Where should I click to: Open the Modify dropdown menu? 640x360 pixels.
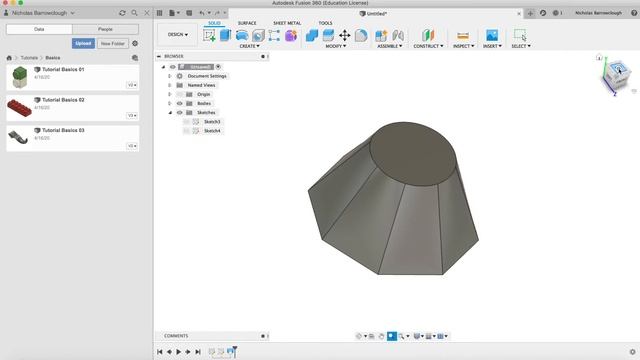tap(336, 46)
